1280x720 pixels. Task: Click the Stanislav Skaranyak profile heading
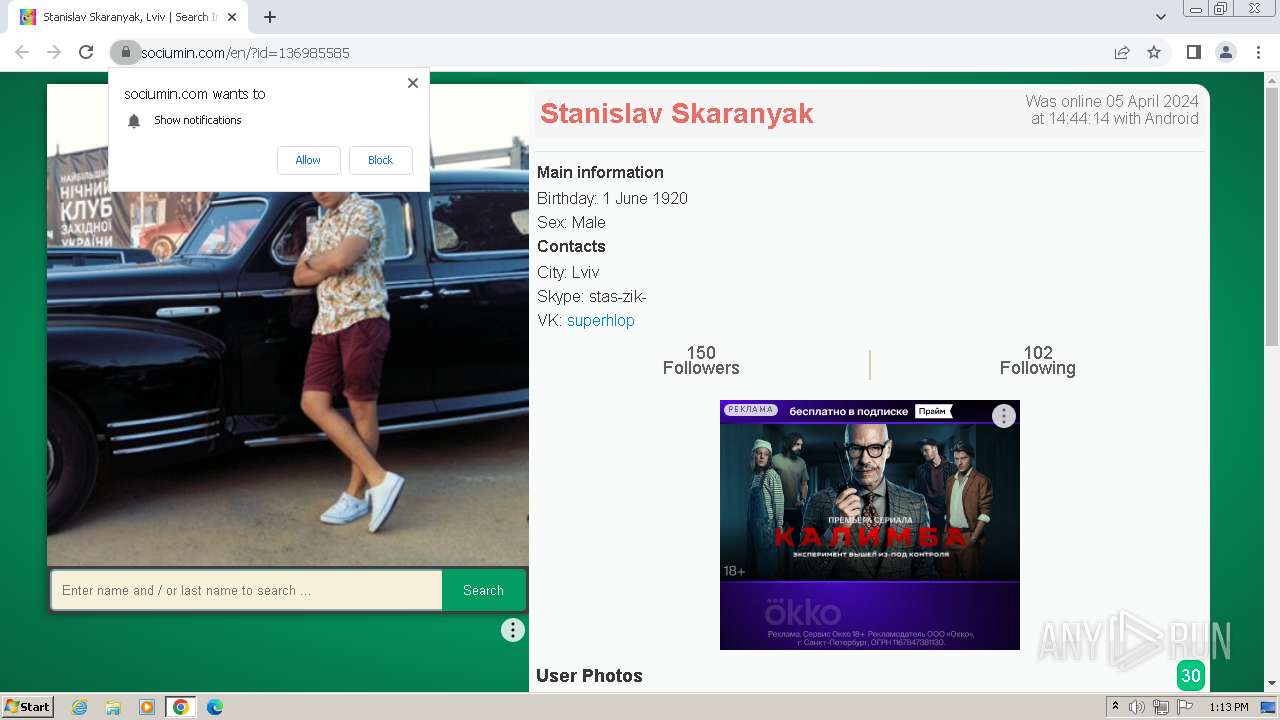[x=677, y=114]
